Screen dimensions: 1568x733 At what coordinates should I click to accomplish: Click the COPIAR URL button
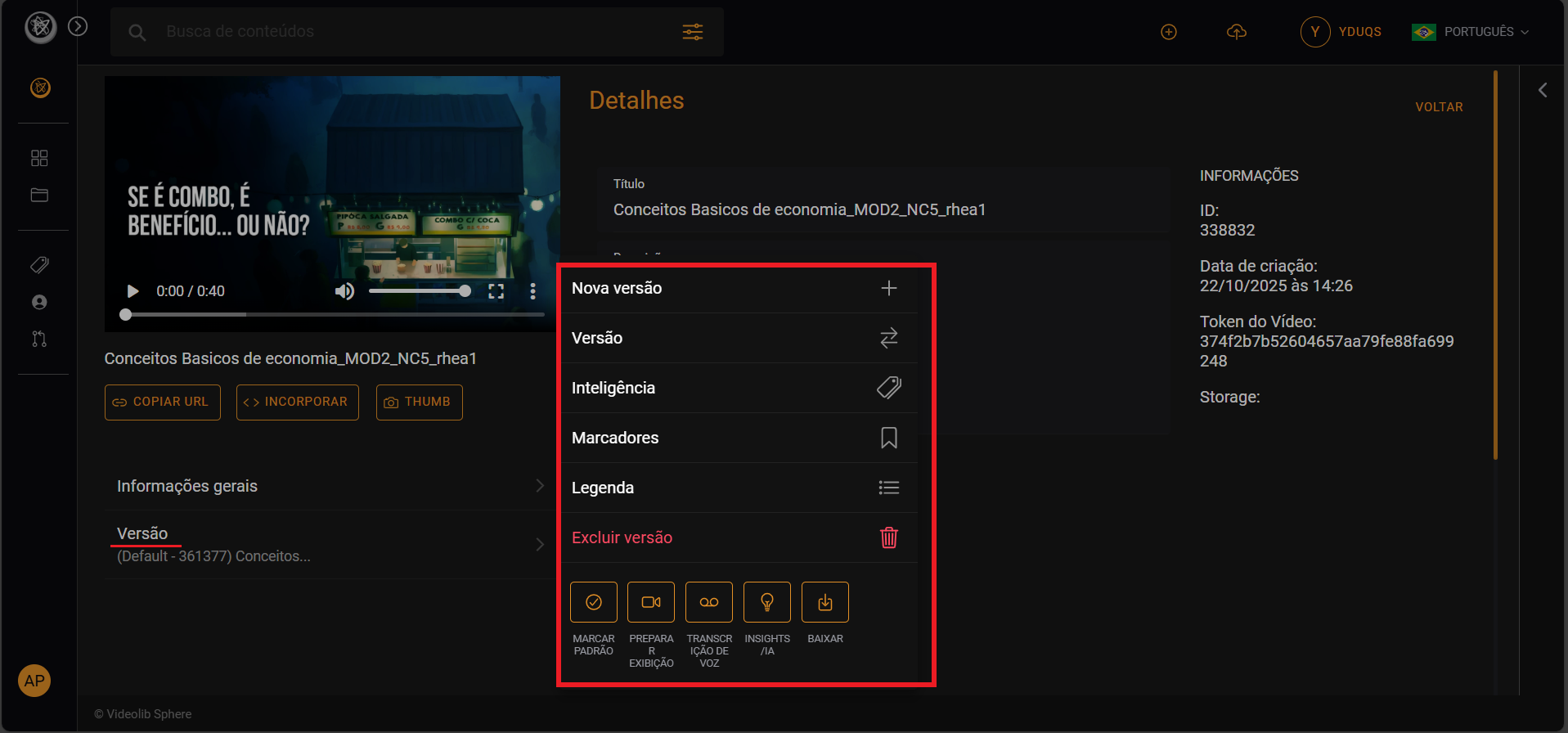[x=163, y=402]
